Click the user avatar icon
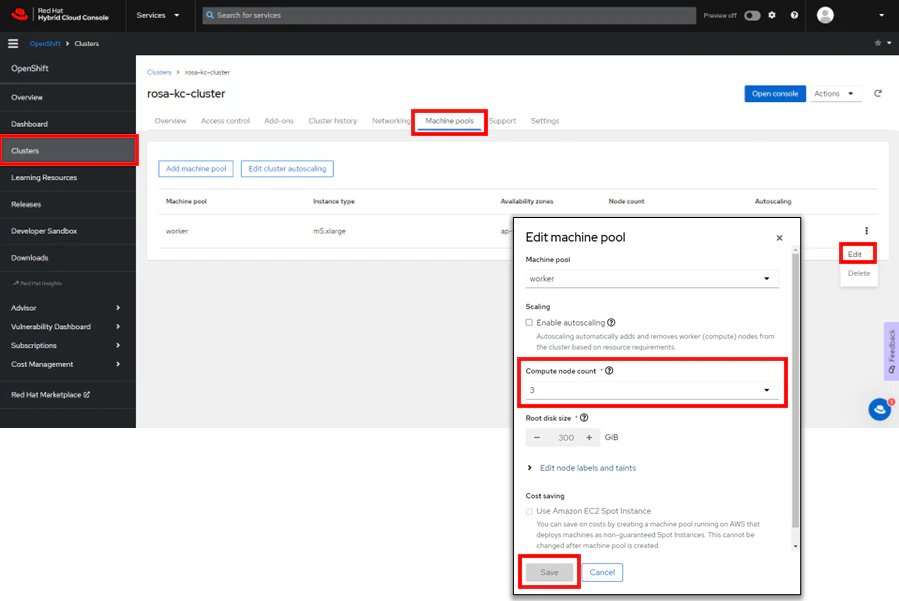 tap(825, 15)
